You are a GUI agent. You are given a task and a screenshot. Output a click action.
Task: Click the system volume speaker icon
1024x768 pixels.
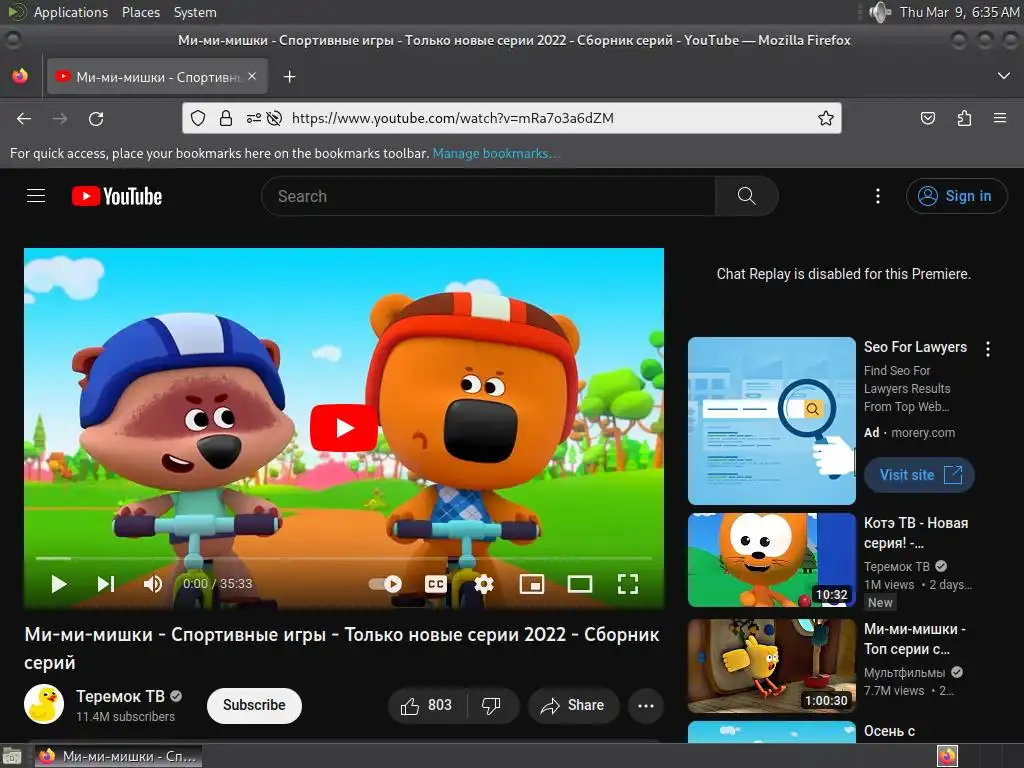tap(880, 12)
